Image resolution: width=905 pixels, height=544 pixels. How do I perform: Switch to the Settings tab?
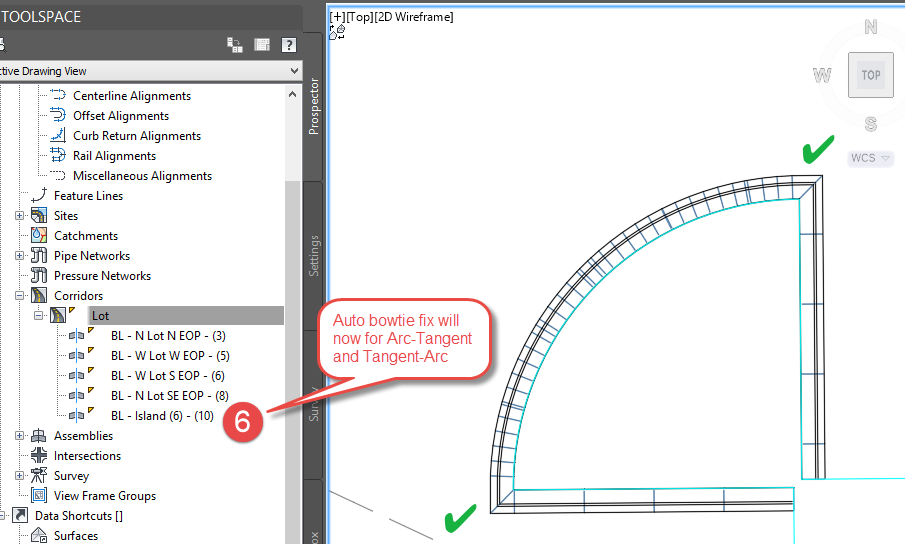313,256
